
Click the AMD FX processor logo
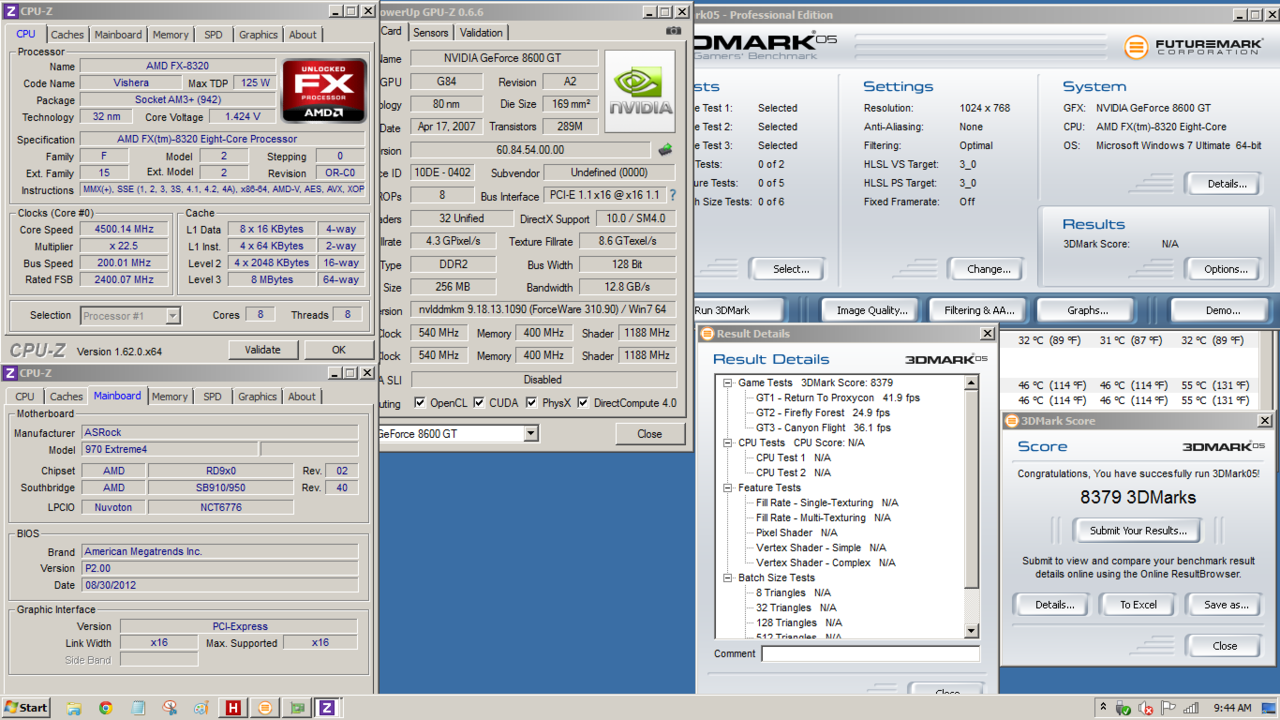tap(324, 91)
